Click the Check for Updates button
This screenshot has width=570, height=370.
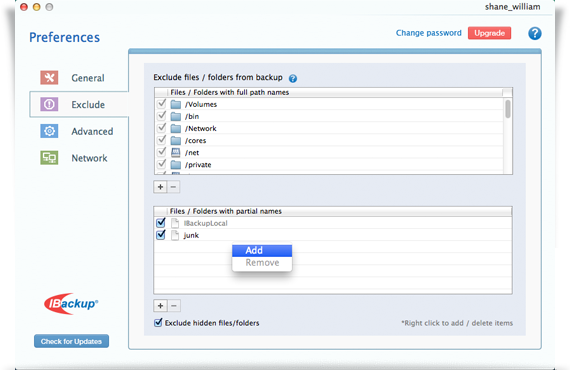(x=71, y=341)
